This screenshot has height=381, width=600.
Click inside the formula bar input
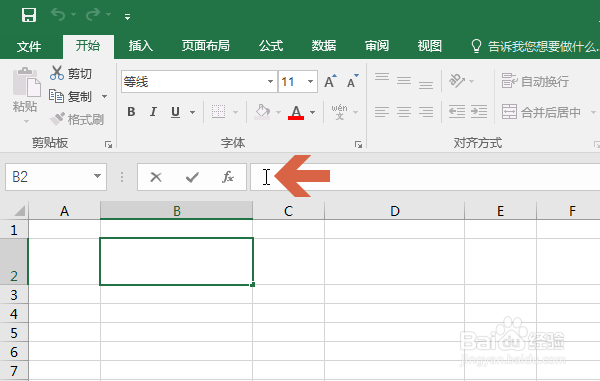425,177
